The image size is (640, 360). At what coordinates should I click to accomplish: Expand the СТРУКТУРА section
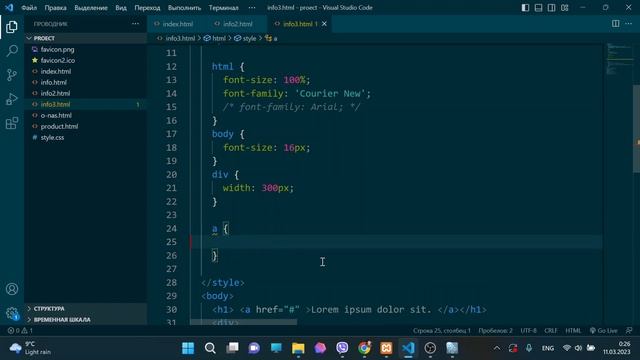(85, 309)
